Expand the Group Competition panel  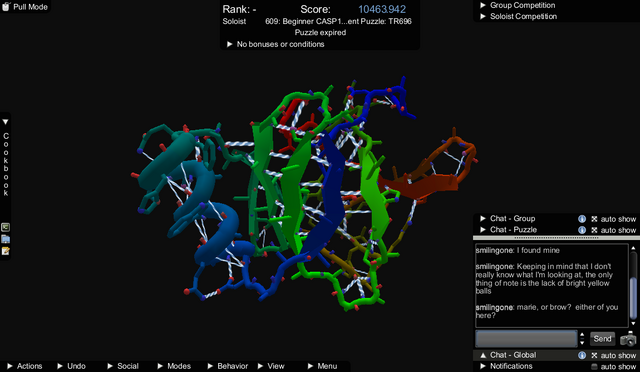518,5
